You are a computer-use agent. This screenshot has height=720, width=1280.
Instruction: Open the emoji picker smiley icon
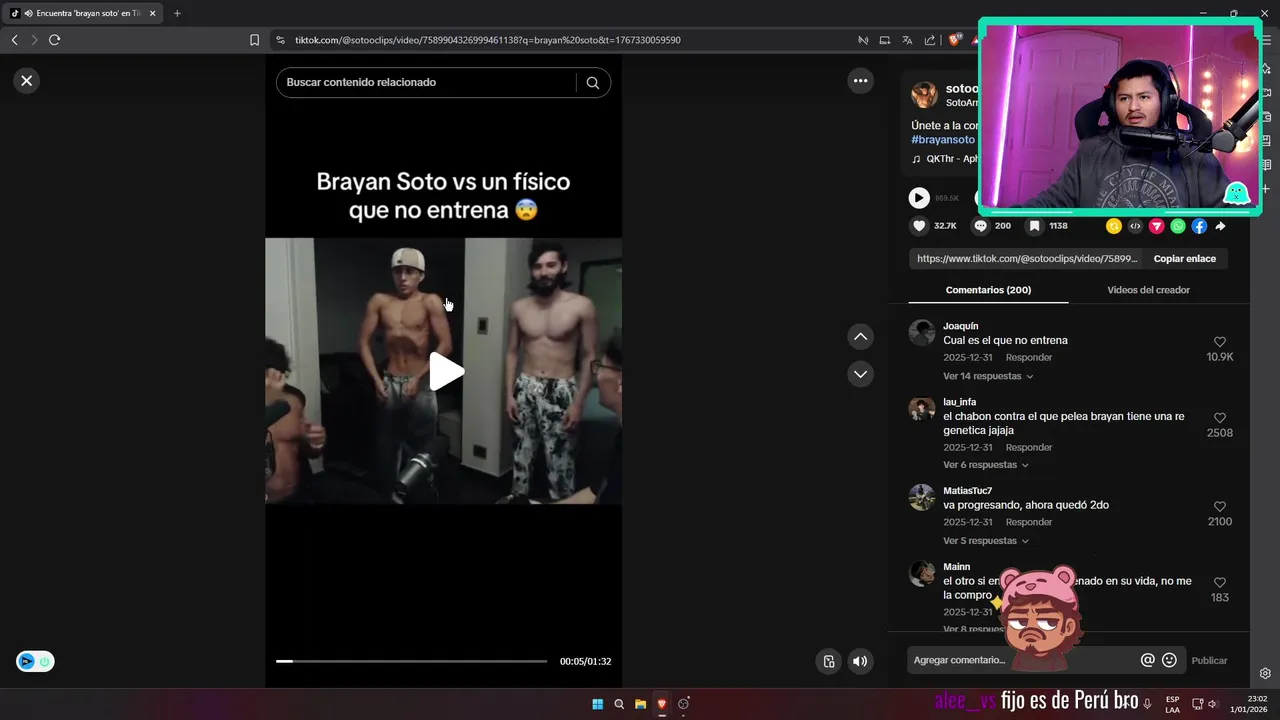coord(1169,660)
